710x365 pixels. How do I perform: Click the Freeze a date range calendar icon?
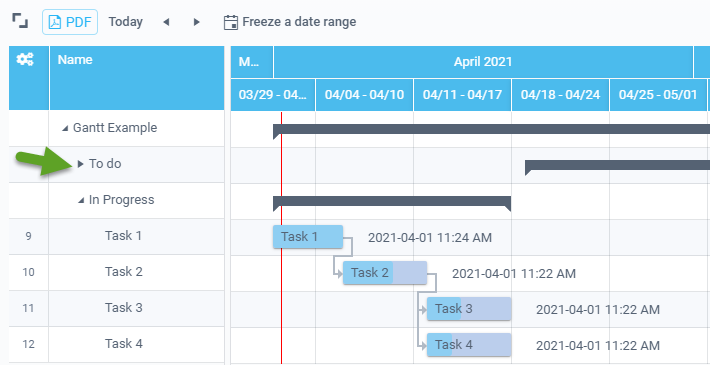tap(231, 22)
